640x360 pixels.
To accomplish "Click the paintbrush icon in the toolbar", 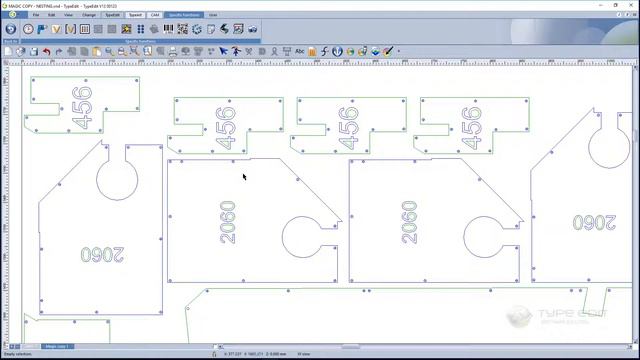I will [388, 51].
